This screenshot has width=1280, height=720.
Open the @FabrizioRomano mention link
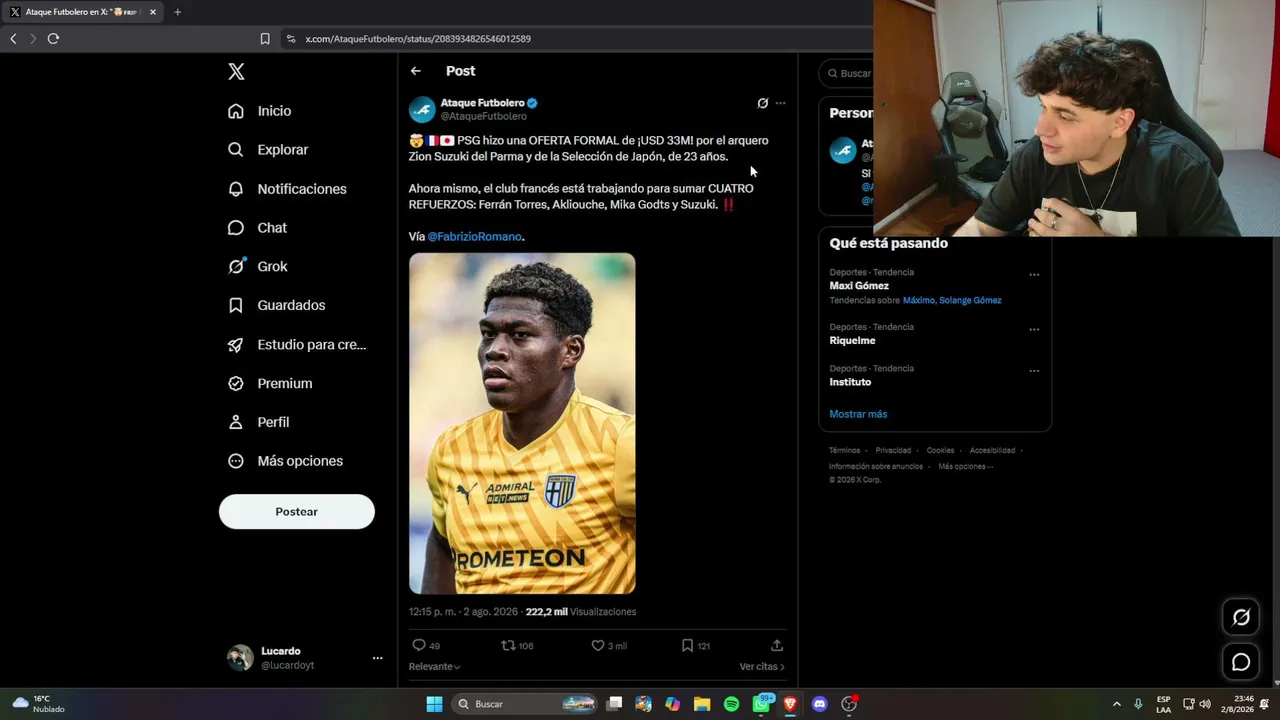click(x=475, y=237)
